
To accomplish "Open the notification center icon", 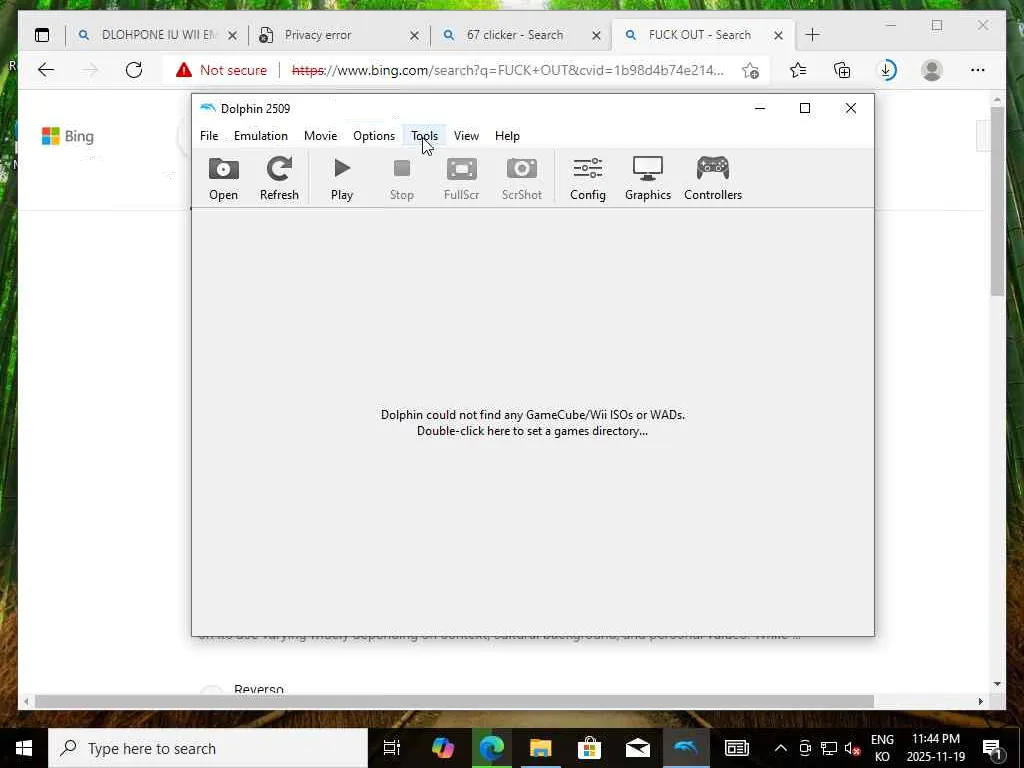I will coord(992,748).
